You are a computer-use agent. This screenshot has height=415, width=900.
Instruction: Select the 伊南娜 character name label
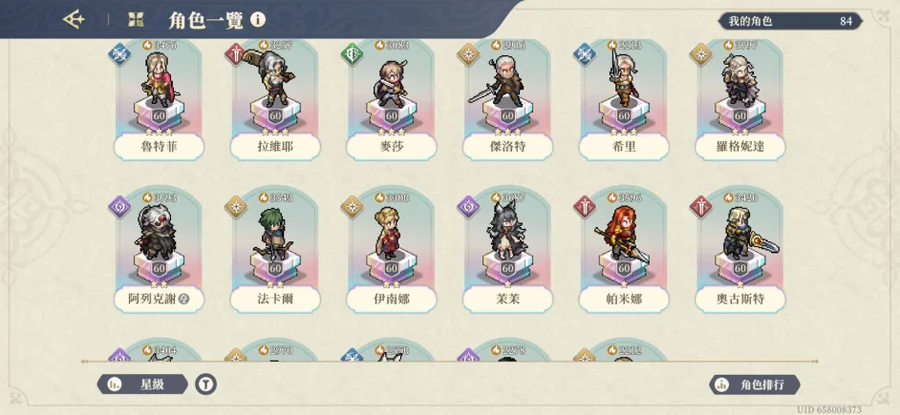point(391,299)
